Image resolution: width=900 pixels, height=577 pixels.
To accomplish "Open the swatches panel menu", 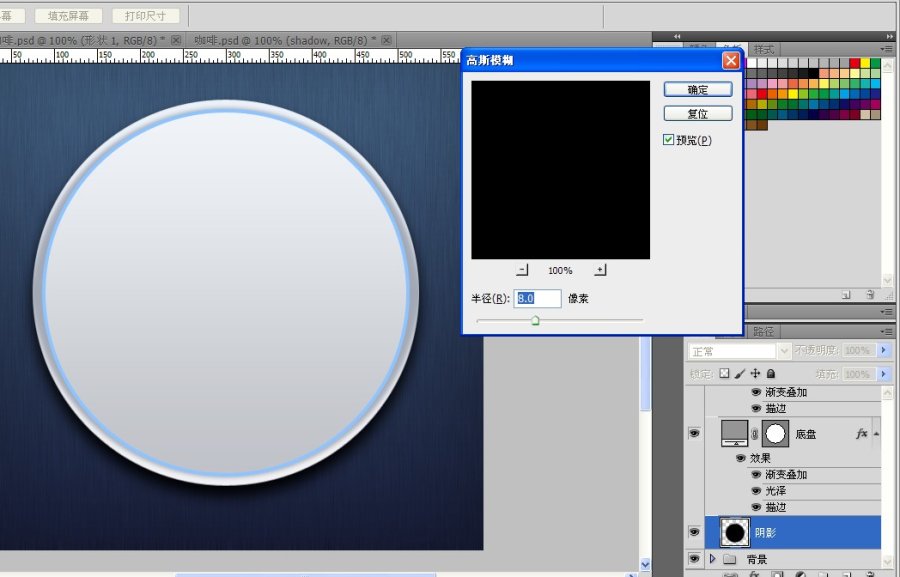I will (887, 49).
